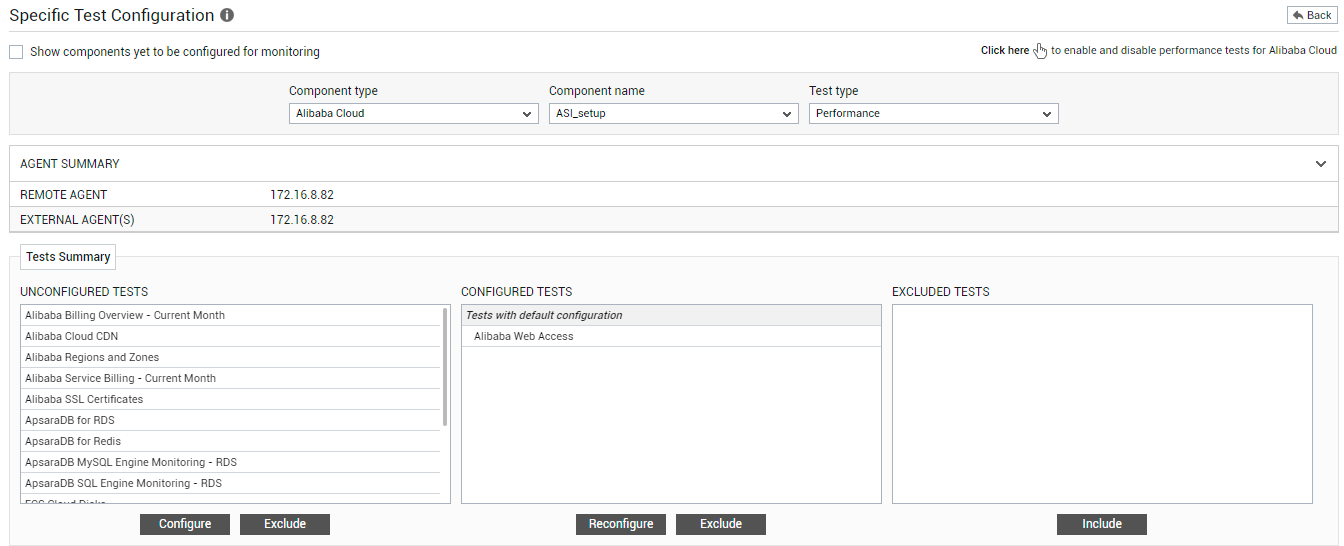Open the Test type dropdown
The height and width of the screenshot is (546, 1344).
[x=934, y=114]
